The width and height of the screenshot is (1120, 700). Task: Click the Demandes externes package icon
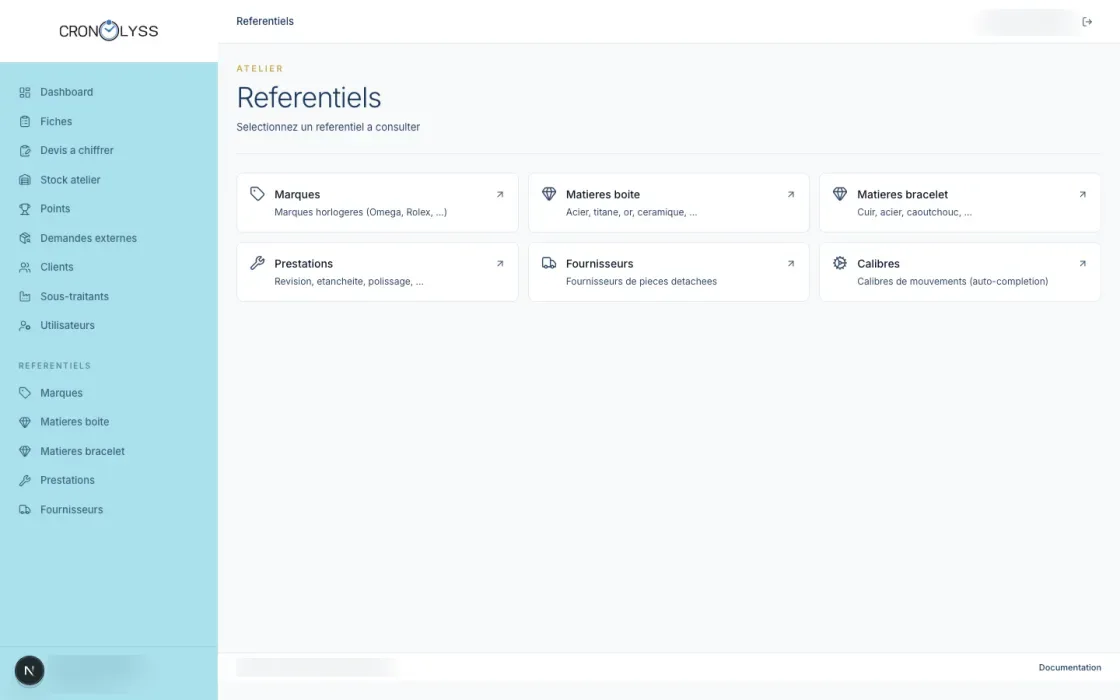[25, 238]
